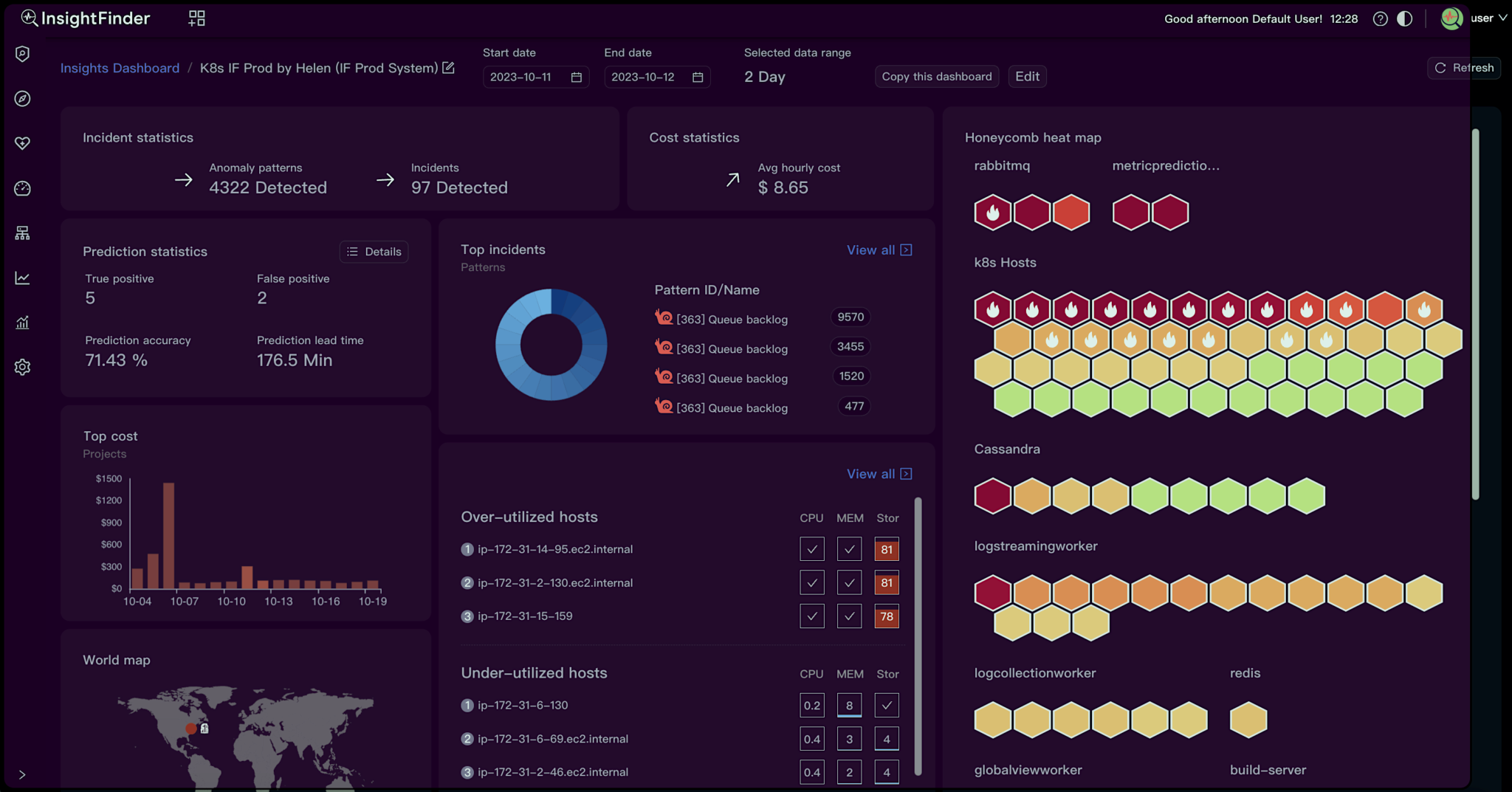Click the help question mark icon
This screenshot has width=1512, height=792.
[x=1380, y=19]
